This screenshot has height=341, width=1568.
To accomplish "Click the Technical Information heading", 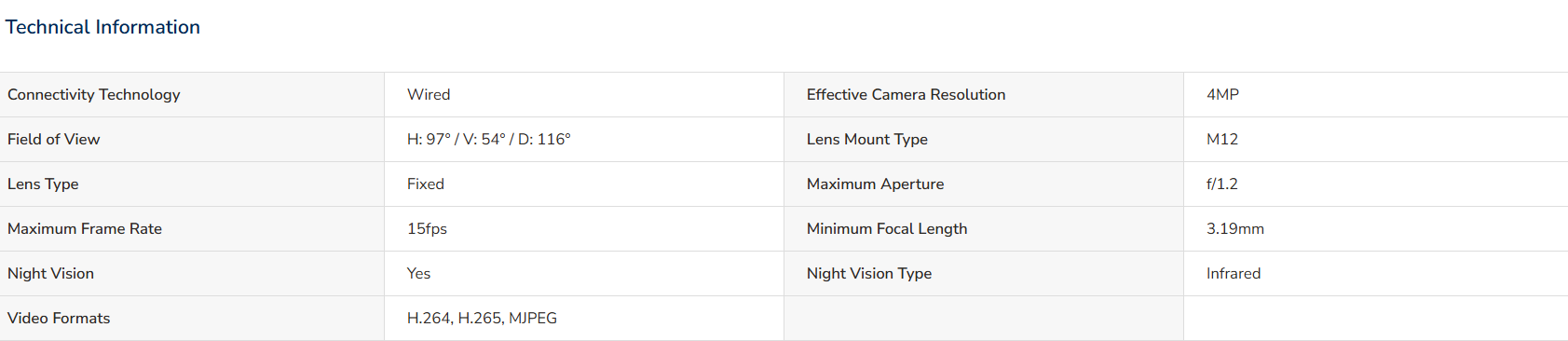I will pyautogui.click(x=102, y=27).
